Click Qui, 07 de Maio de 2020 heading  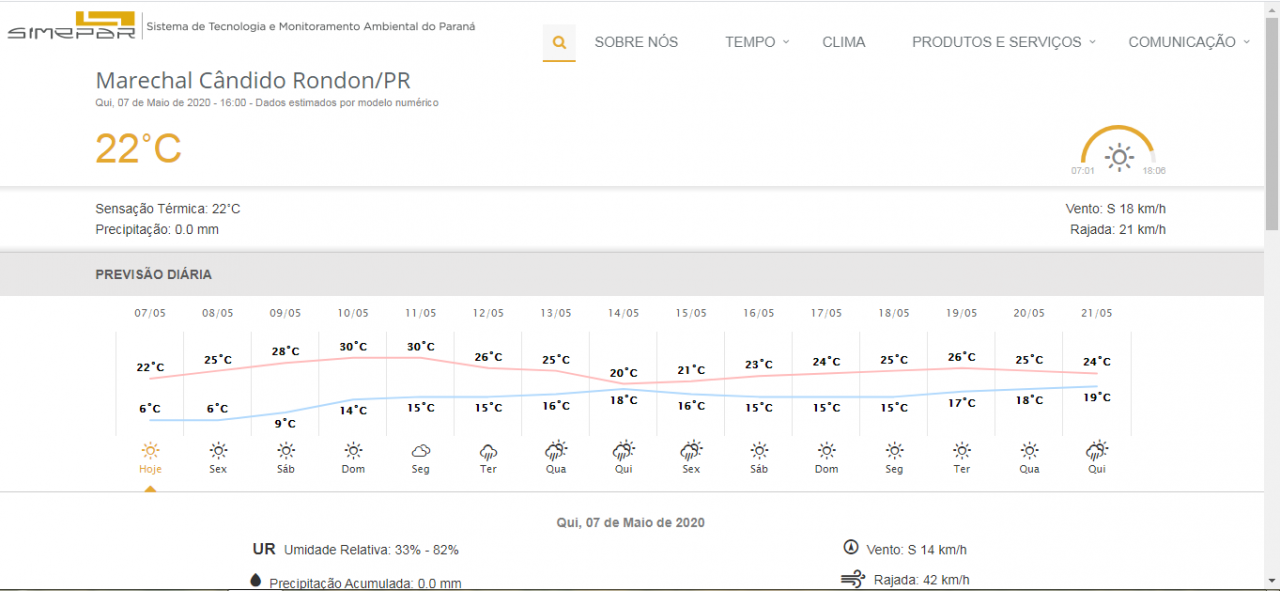(x=631, y=522)
